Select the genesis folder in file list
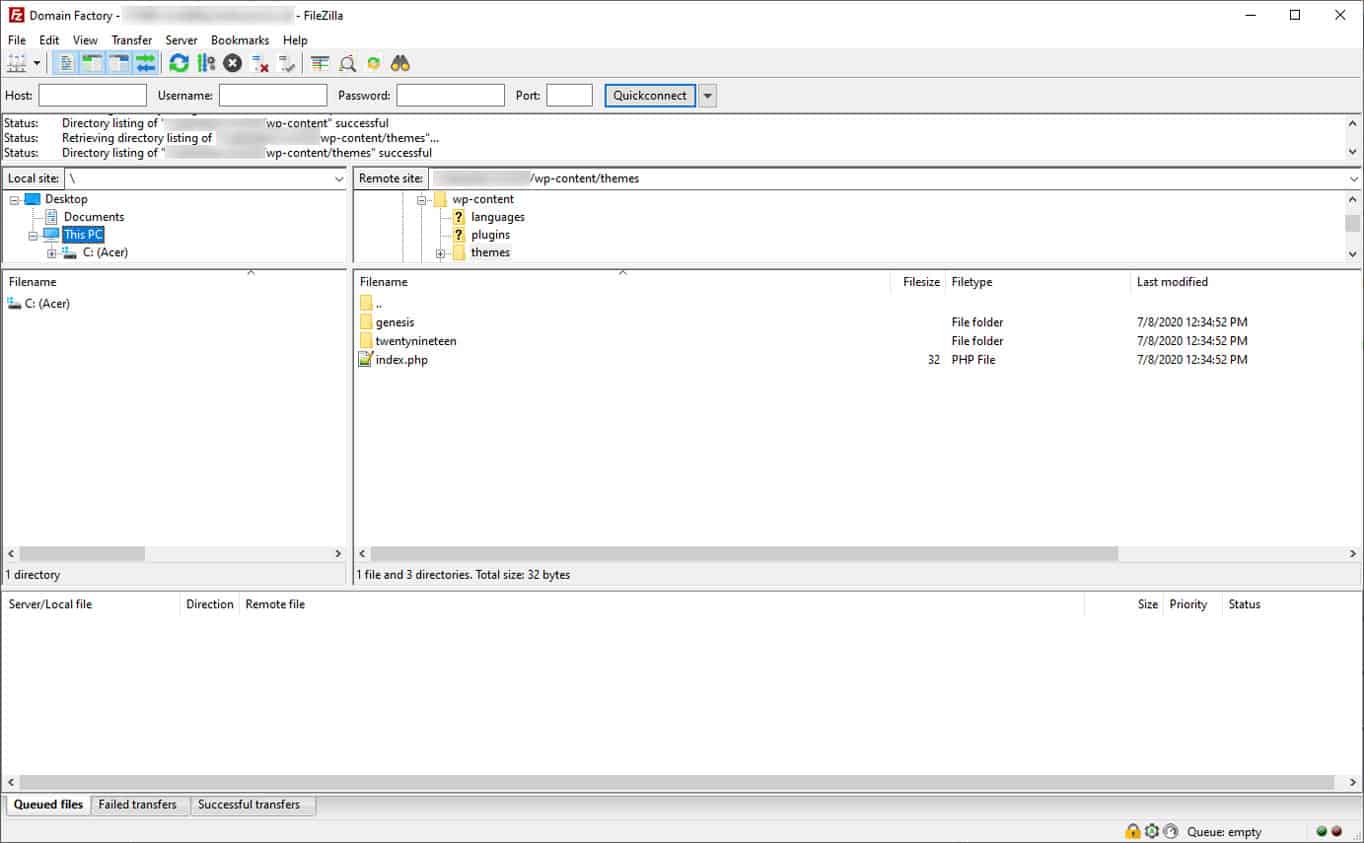This screenshot has width=1364, height=843. (x=395, y=322)
